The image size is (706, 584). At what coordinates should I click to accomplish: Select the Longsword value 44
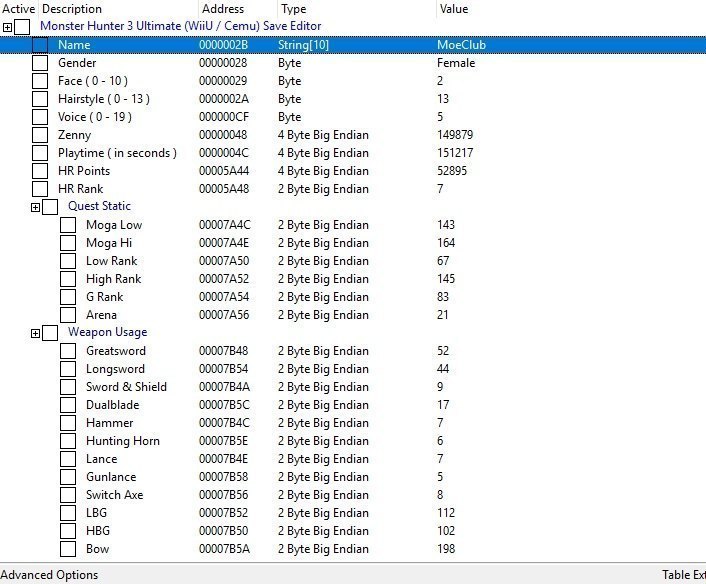point(443,369)
